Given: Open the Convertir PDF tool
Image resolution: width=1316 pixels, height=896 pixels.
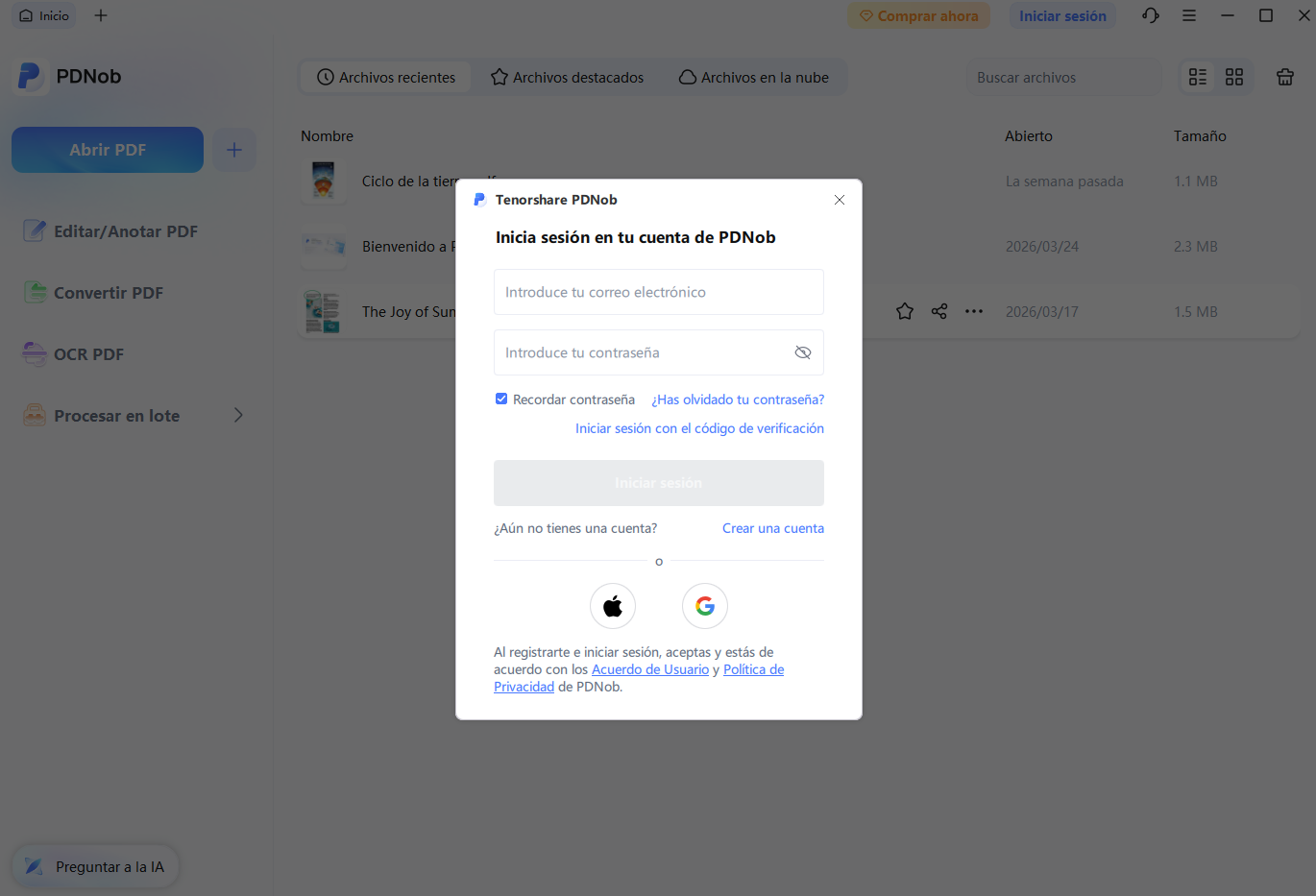Looking at the screenshot, I should [x=93, y=293].
